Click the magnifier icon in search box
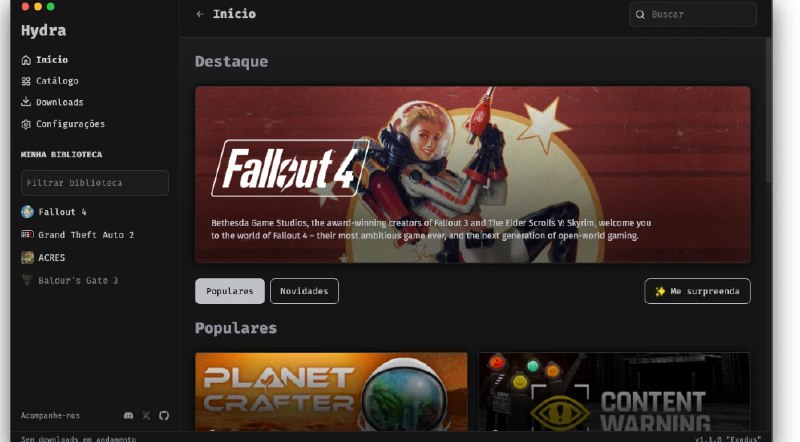This screenshot has height=442, width=800. click(640, 14)
